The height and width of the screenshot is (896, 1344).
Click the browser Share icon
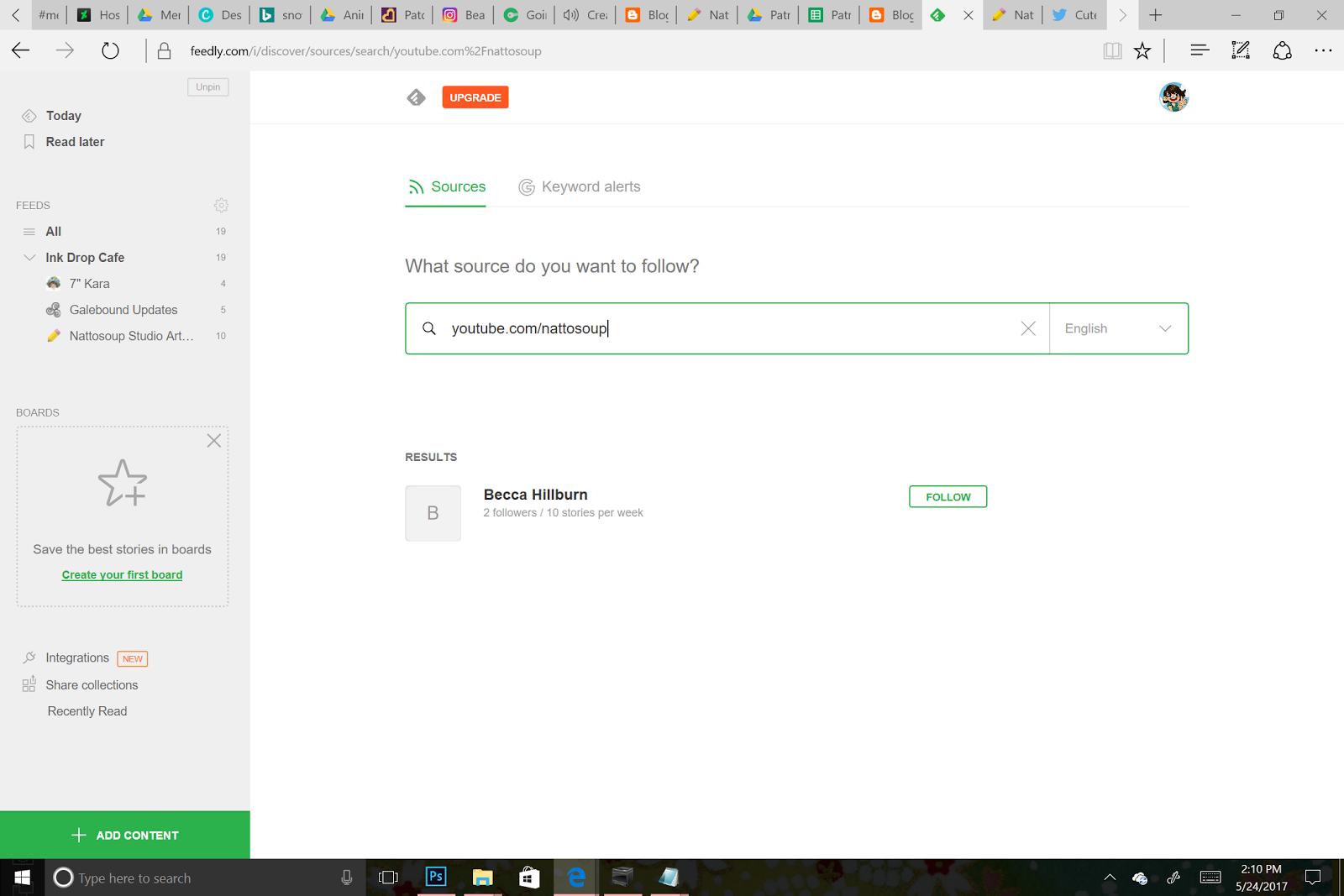[x=1282, y=50]
